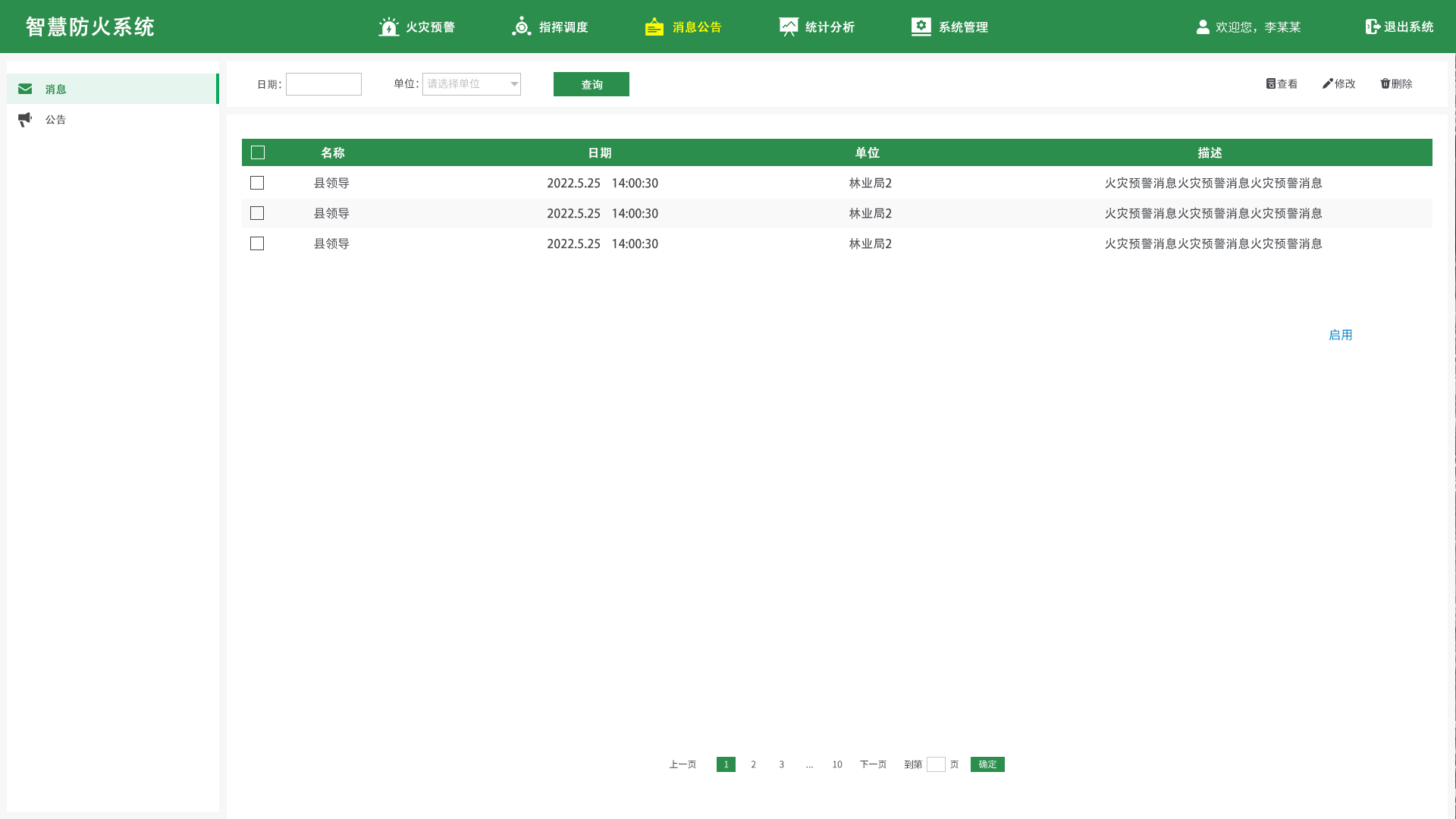Open the megaphone announcements item
1456x819 pixels.
click(55, 120)
